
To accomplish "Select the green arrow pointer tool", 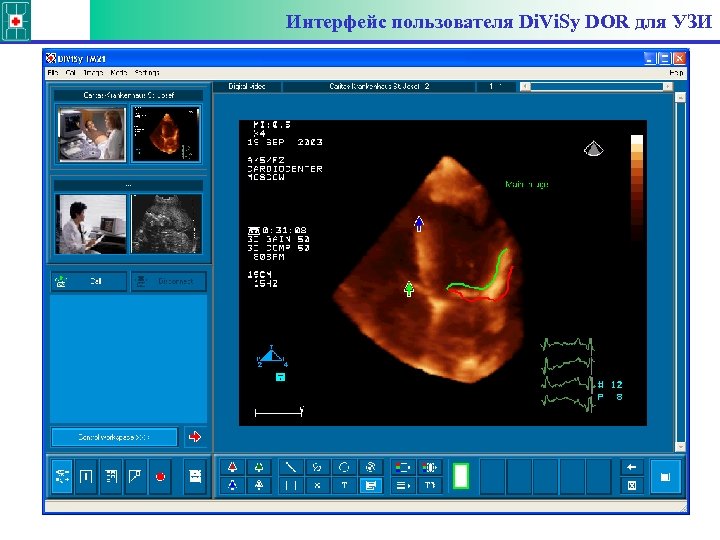I will (259, 467).
